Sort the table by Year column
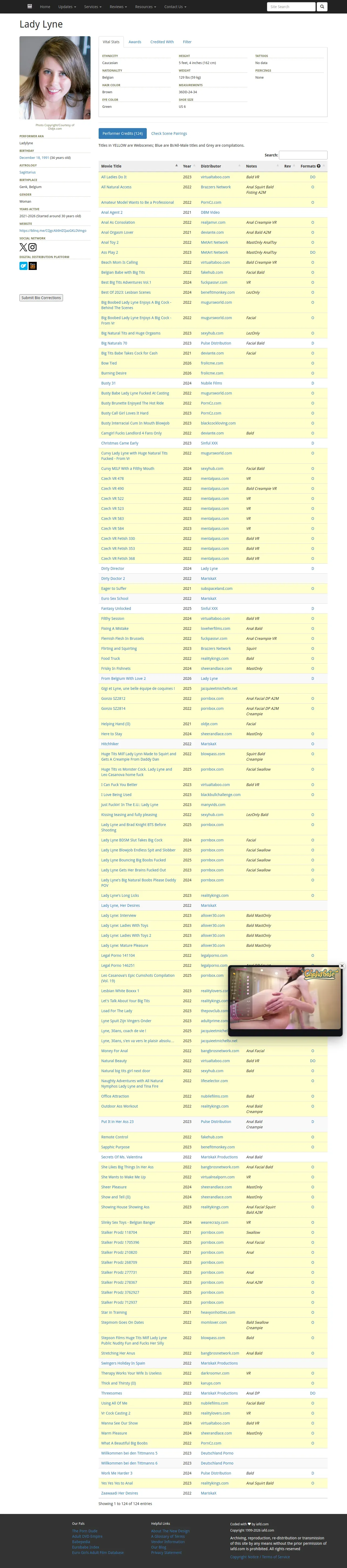 pos(190,166)
